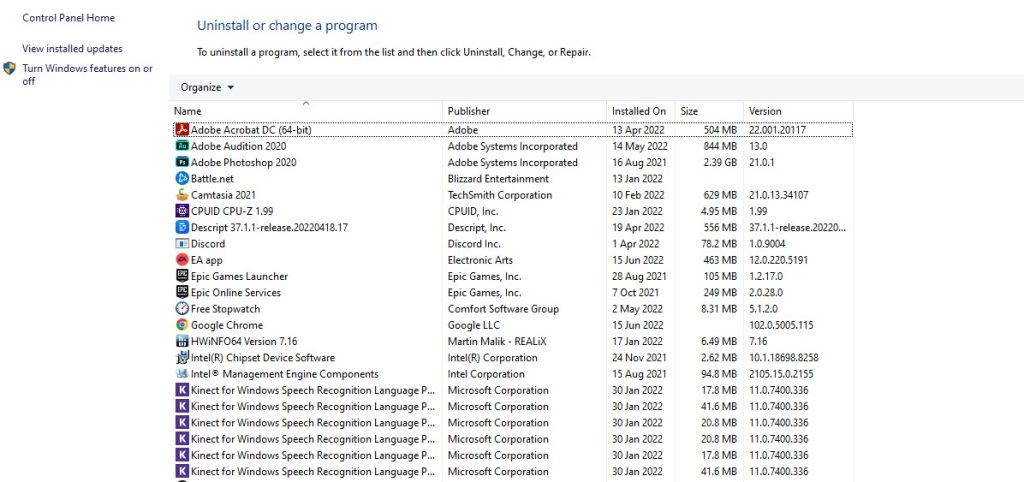Click the TechSmith Corporation publisher cell
The height and width of the screenshot is (482, 1024).
pos(500,195)
